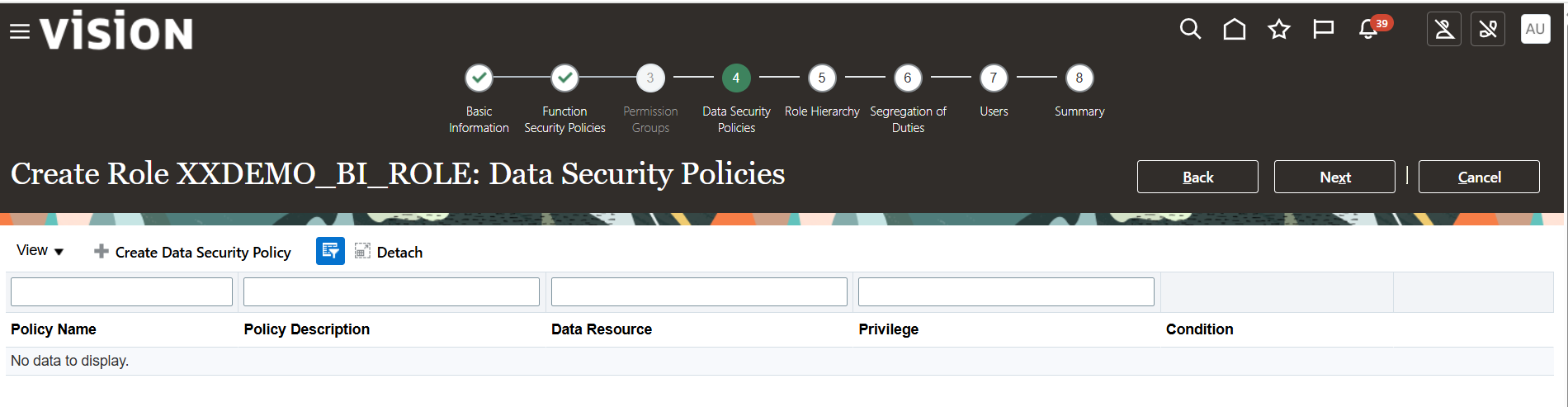Screen dimensions: 1568x407
Task: Open notifications bell with 39 badge
Action: [x=1369, y=30]
